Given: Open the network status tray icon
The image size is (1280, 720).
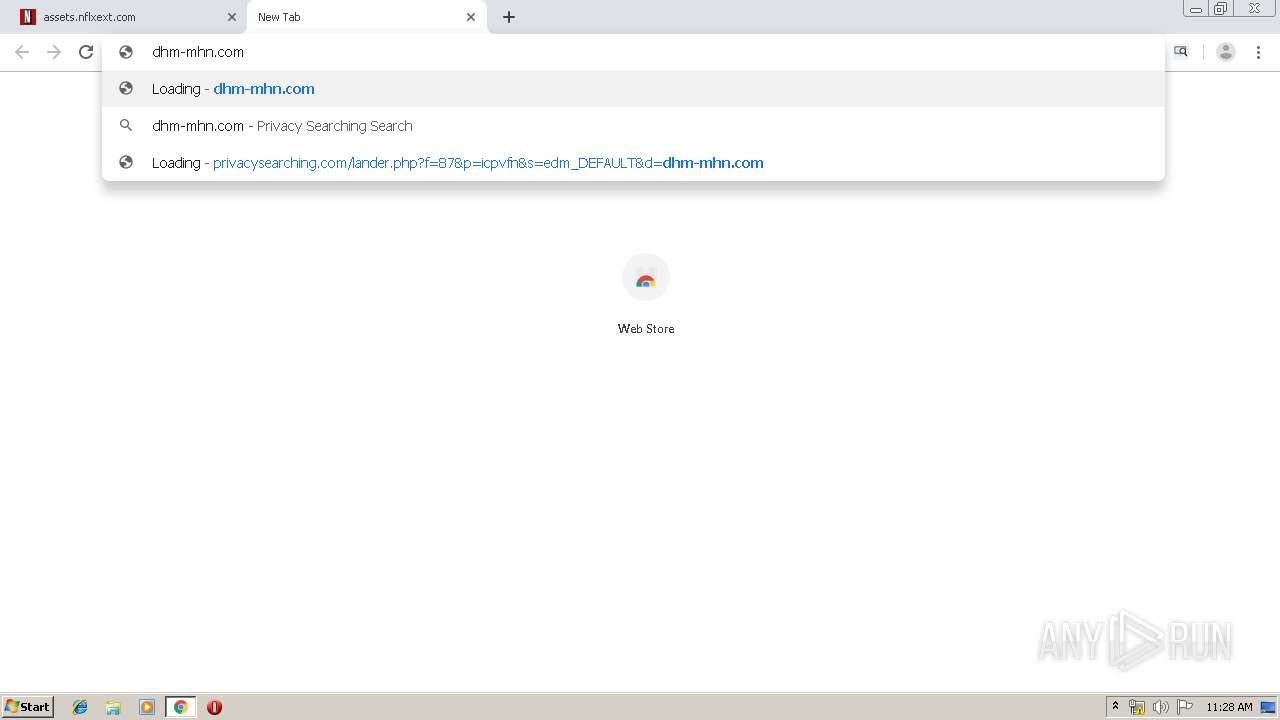Looking at the screenshot, I should (1137, 707).
